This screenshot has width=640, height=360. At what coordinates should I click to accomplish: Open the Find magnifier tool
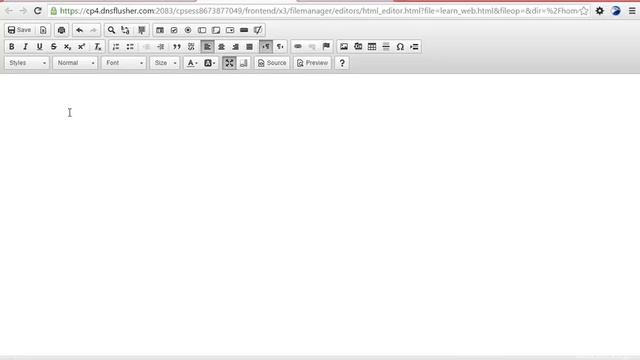pos(111,30)
